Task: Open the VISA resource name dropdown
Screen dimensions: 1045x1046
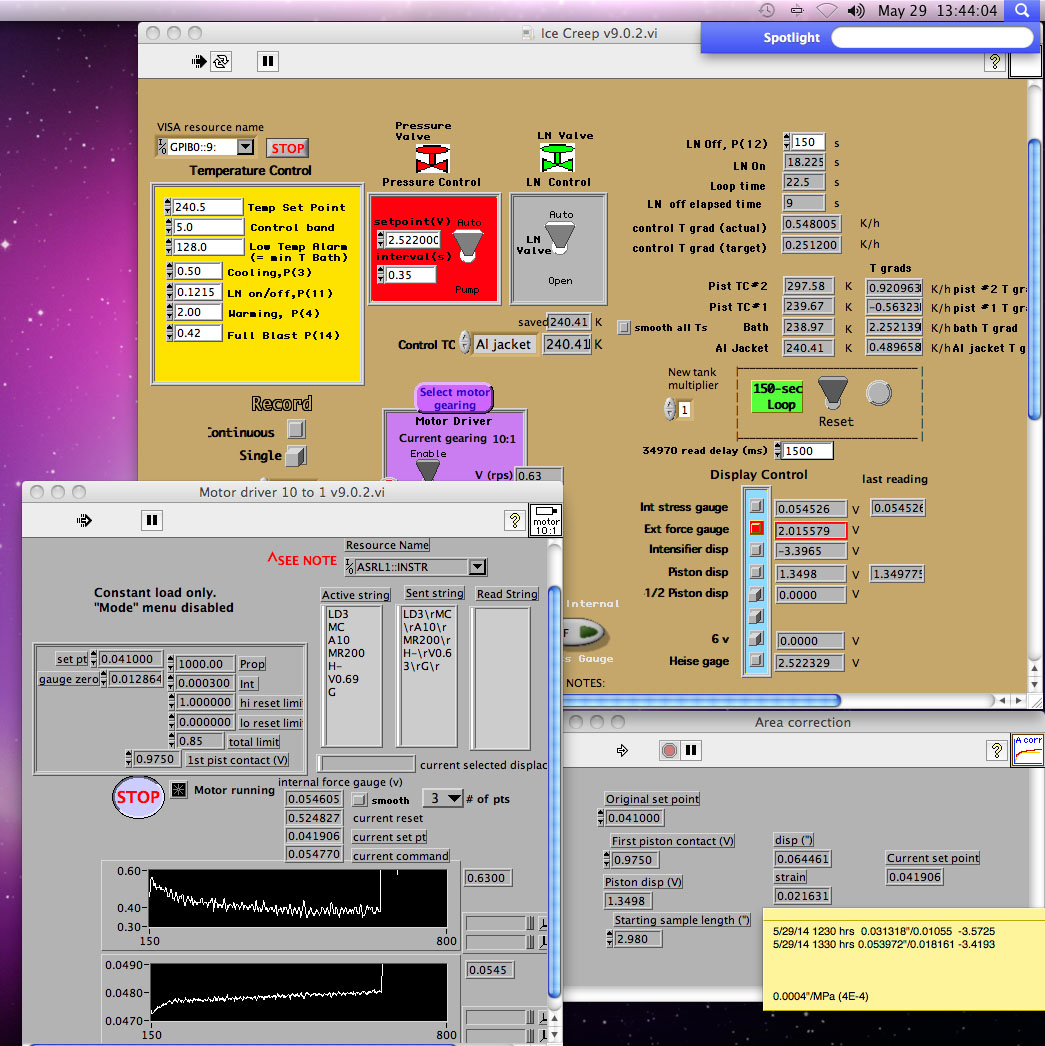Action: [245, 147]
